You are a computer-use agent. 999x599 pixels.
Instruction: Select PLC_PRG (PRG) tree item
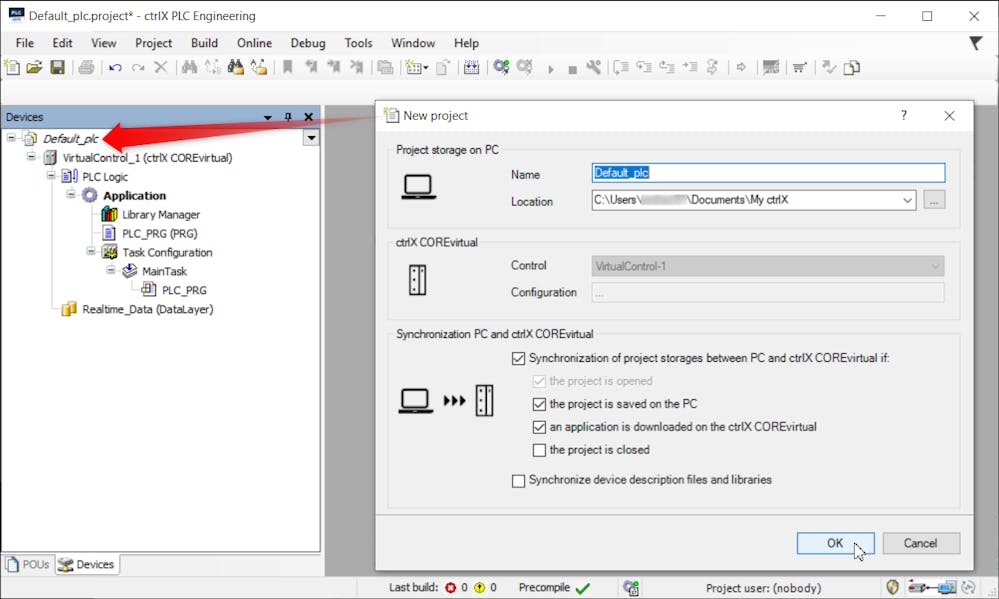[x=159, y=234]
